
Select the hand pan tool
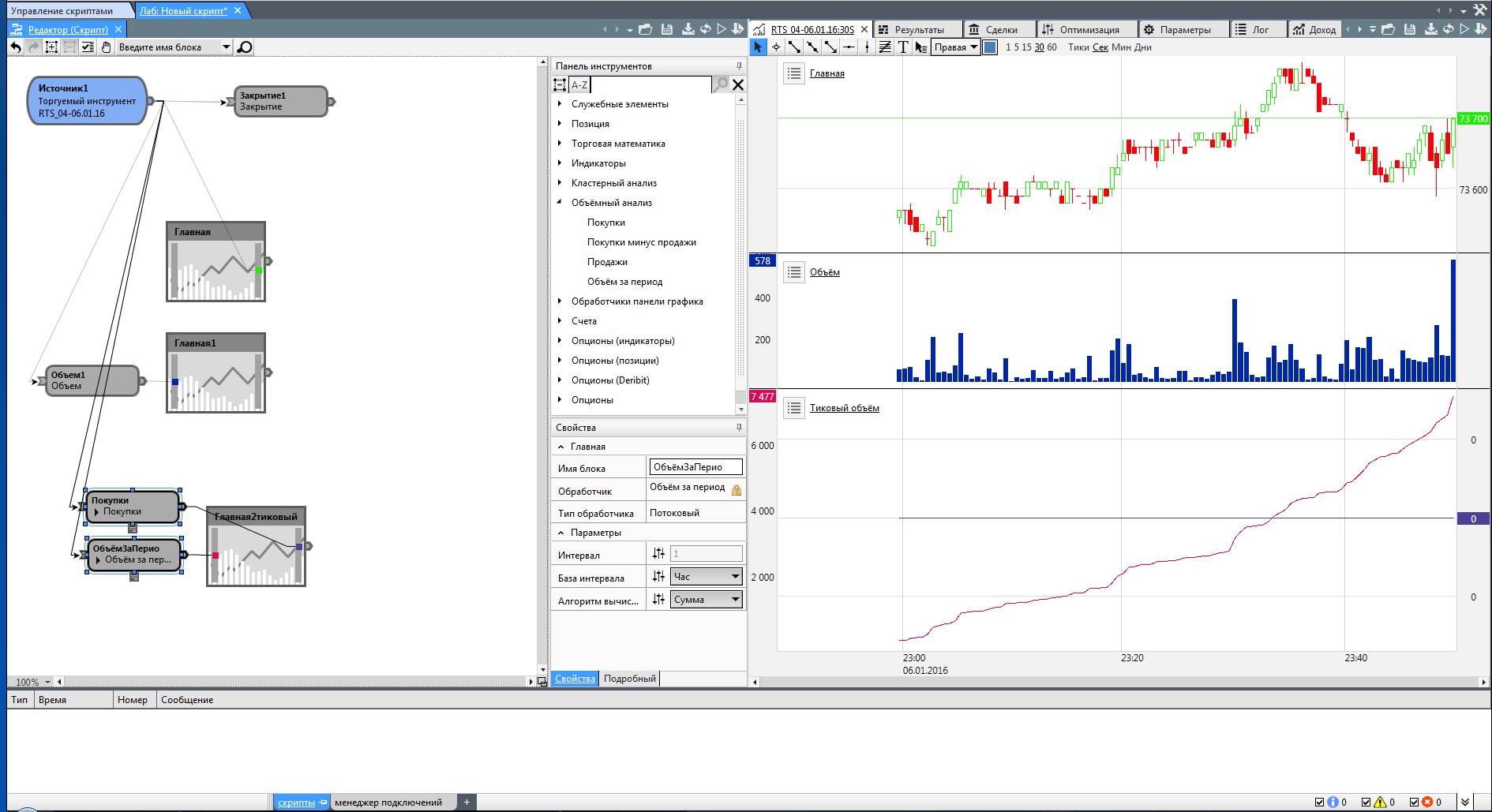click(106, 47)
